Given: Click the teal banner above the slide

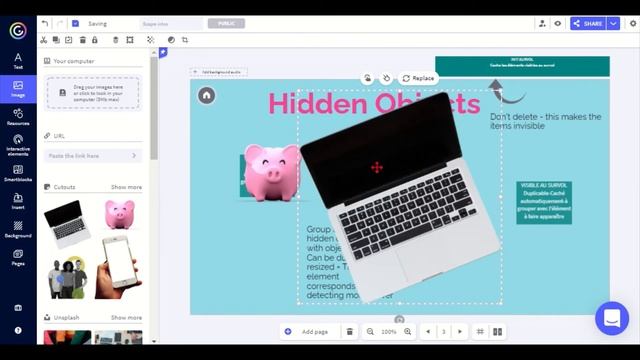Looking at the screenshot, I should point(522,66).
